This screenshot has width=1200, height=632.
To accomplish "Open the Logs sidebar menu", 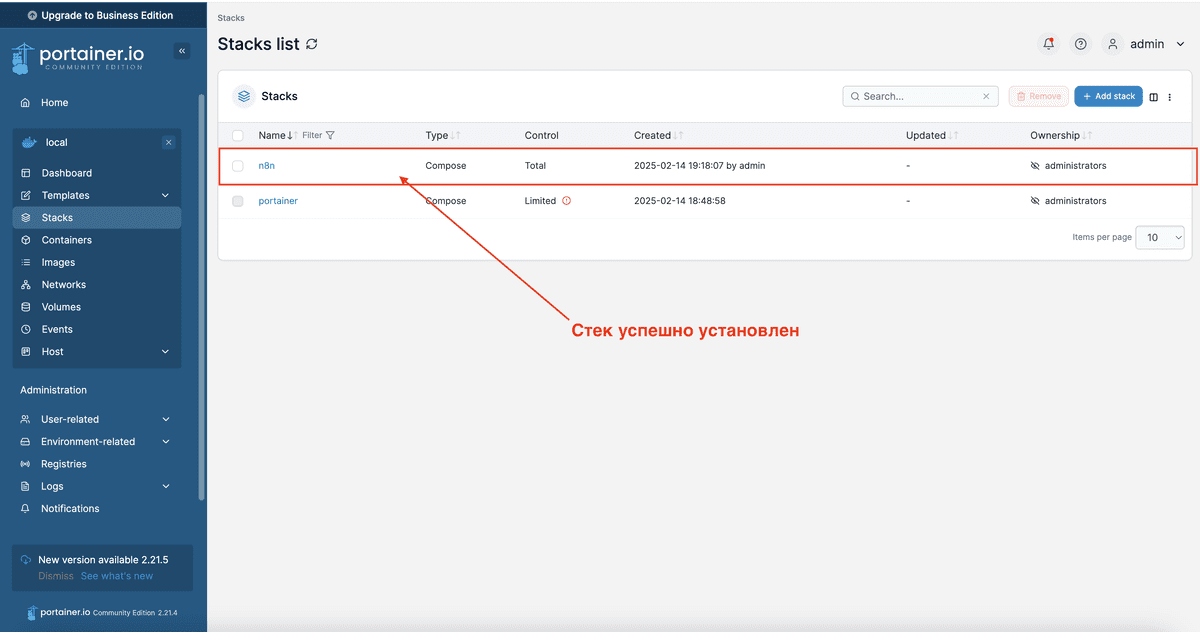I will [x=51, y=486].
